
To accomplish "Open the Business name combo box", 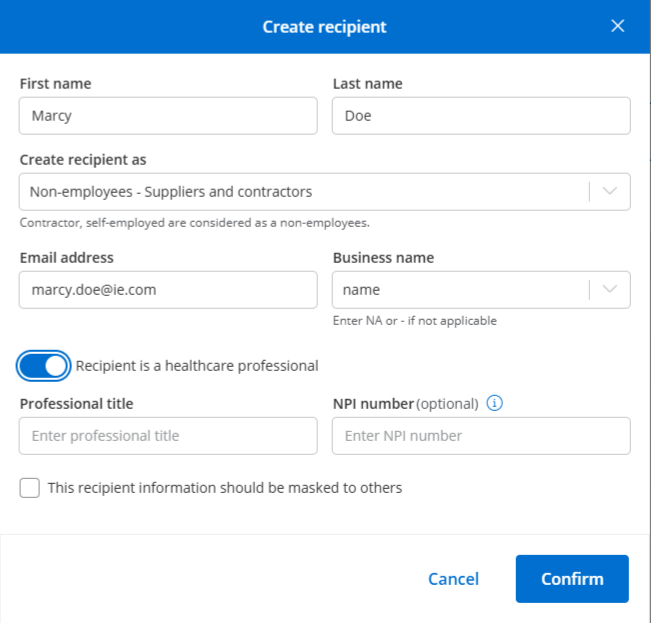I will 481,290.
